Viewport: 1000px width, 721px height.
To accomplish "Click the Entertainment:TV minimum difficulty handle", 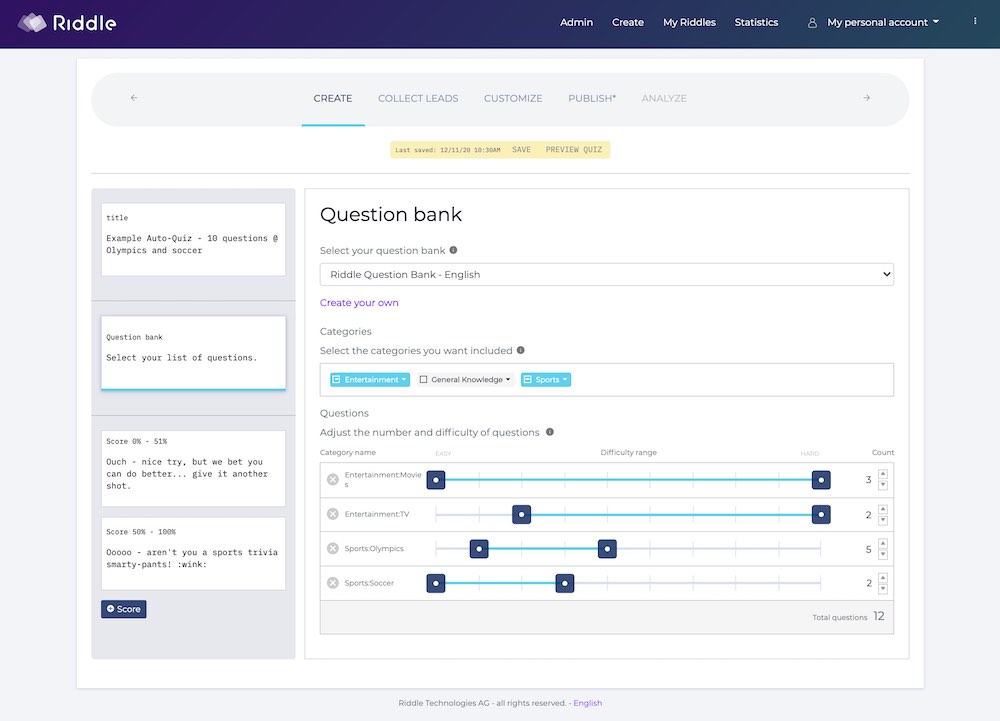I will 521,514.
